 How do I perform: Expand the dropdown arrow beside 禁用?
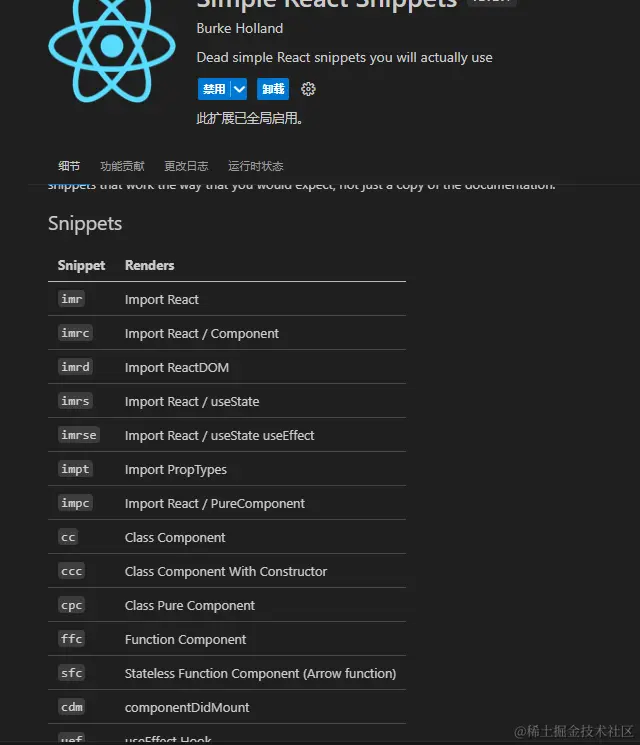click(x=239, y=89)
